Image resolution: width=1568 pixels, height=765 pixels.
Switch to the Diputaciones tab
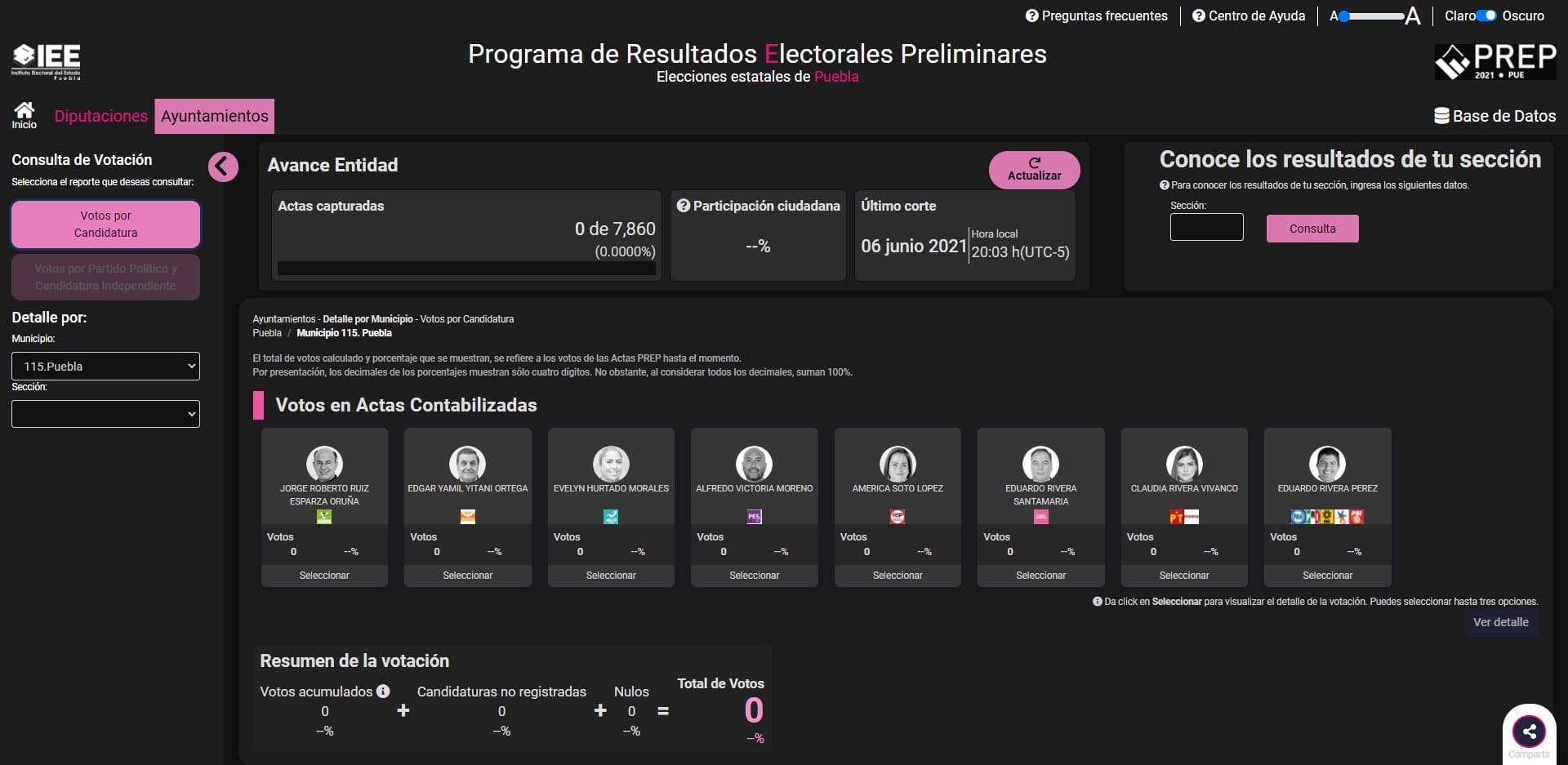100,116
